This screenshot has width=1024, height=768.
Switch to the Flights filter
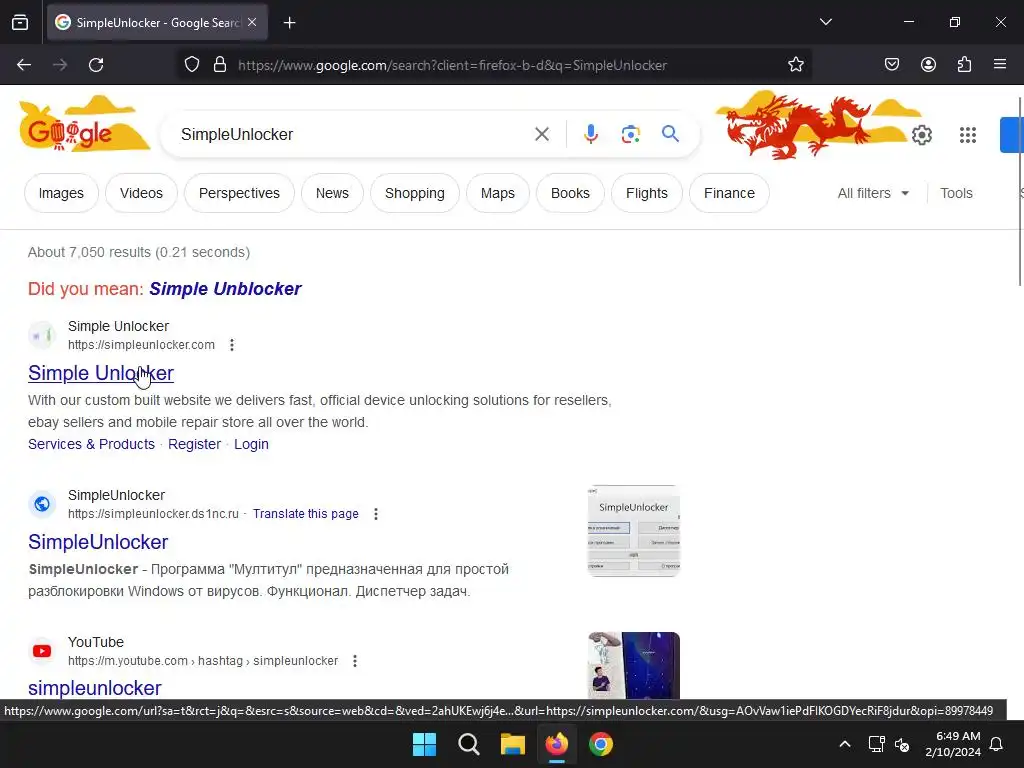(647, 193)
